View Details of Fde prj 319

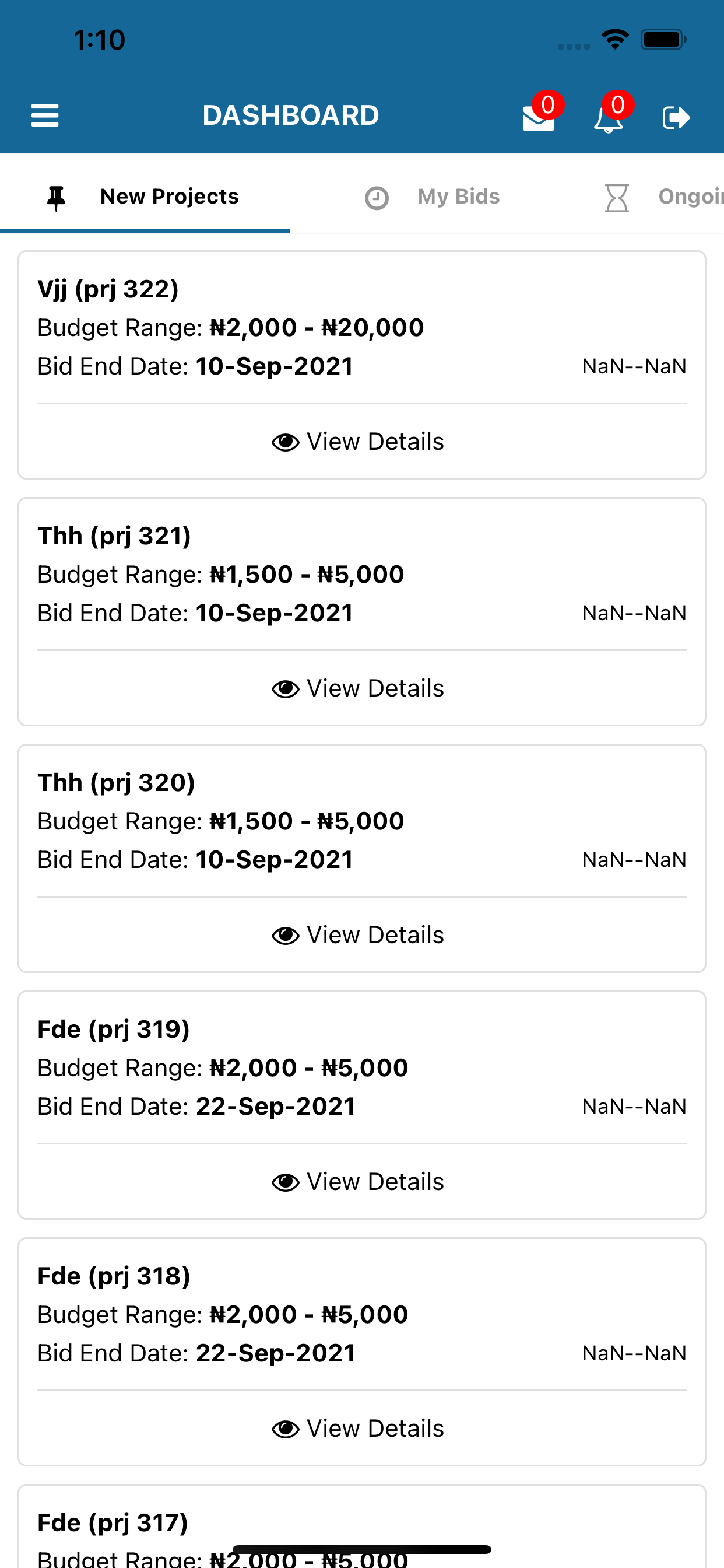[x=359, y=1182]
